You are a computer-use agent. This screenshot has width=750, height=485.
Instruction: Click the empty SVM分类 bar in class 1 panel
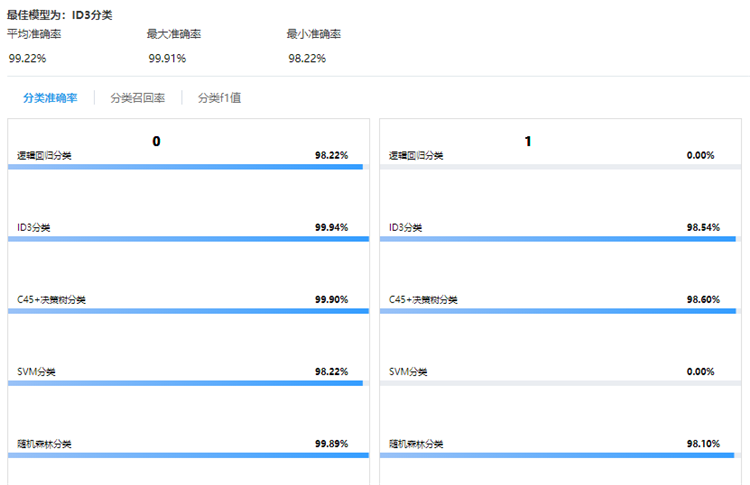[x=560, y=383]
